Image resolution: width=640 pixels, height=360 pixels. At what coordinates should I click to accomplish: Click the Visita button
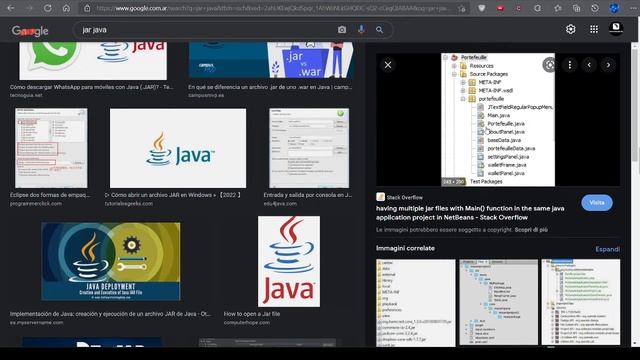(597, 203)
